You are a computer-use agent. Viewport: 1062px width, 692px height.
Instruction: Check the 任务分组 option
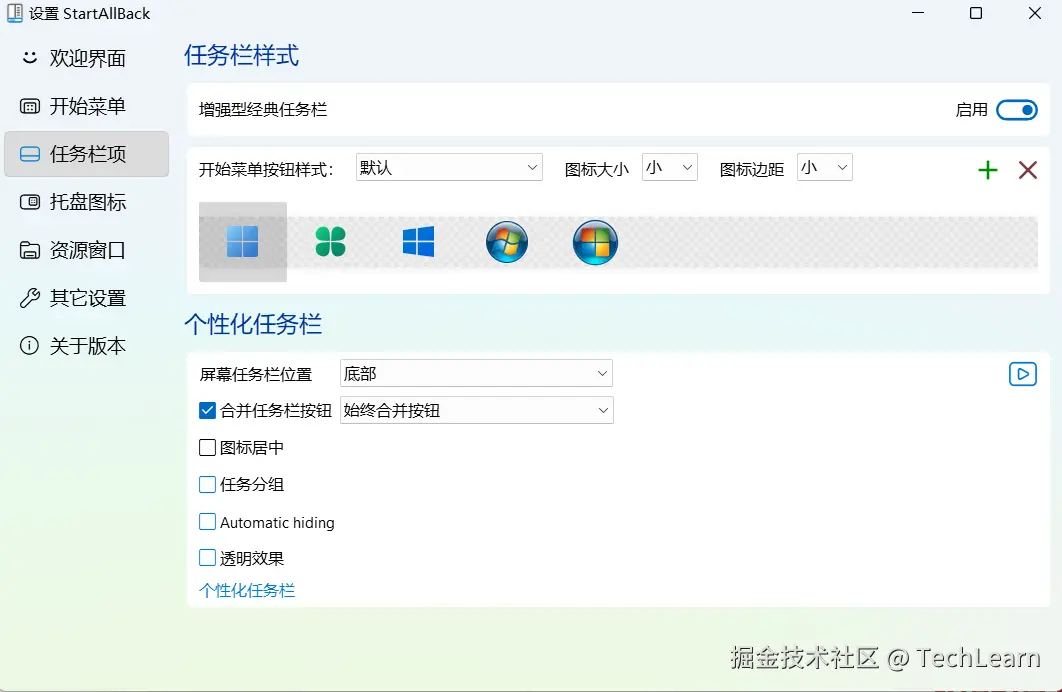click(x=207, y=484)
